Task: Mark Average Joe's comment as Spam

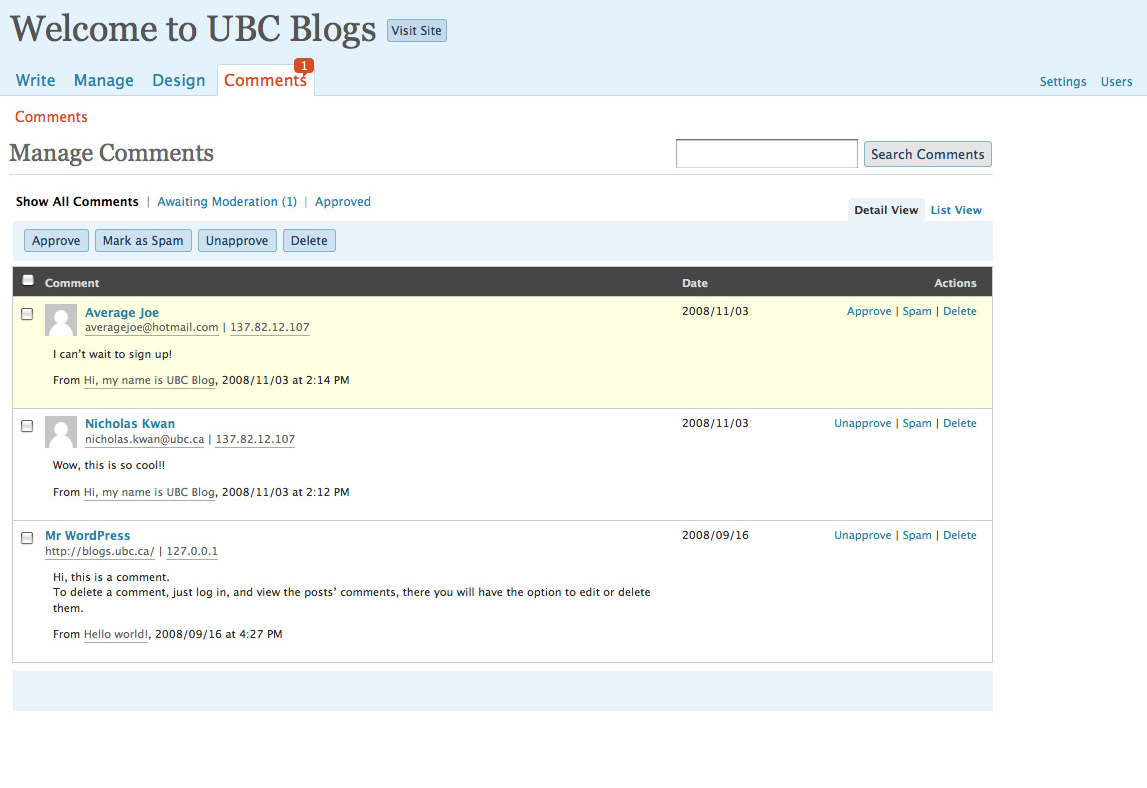Action: tap(917, 311)
